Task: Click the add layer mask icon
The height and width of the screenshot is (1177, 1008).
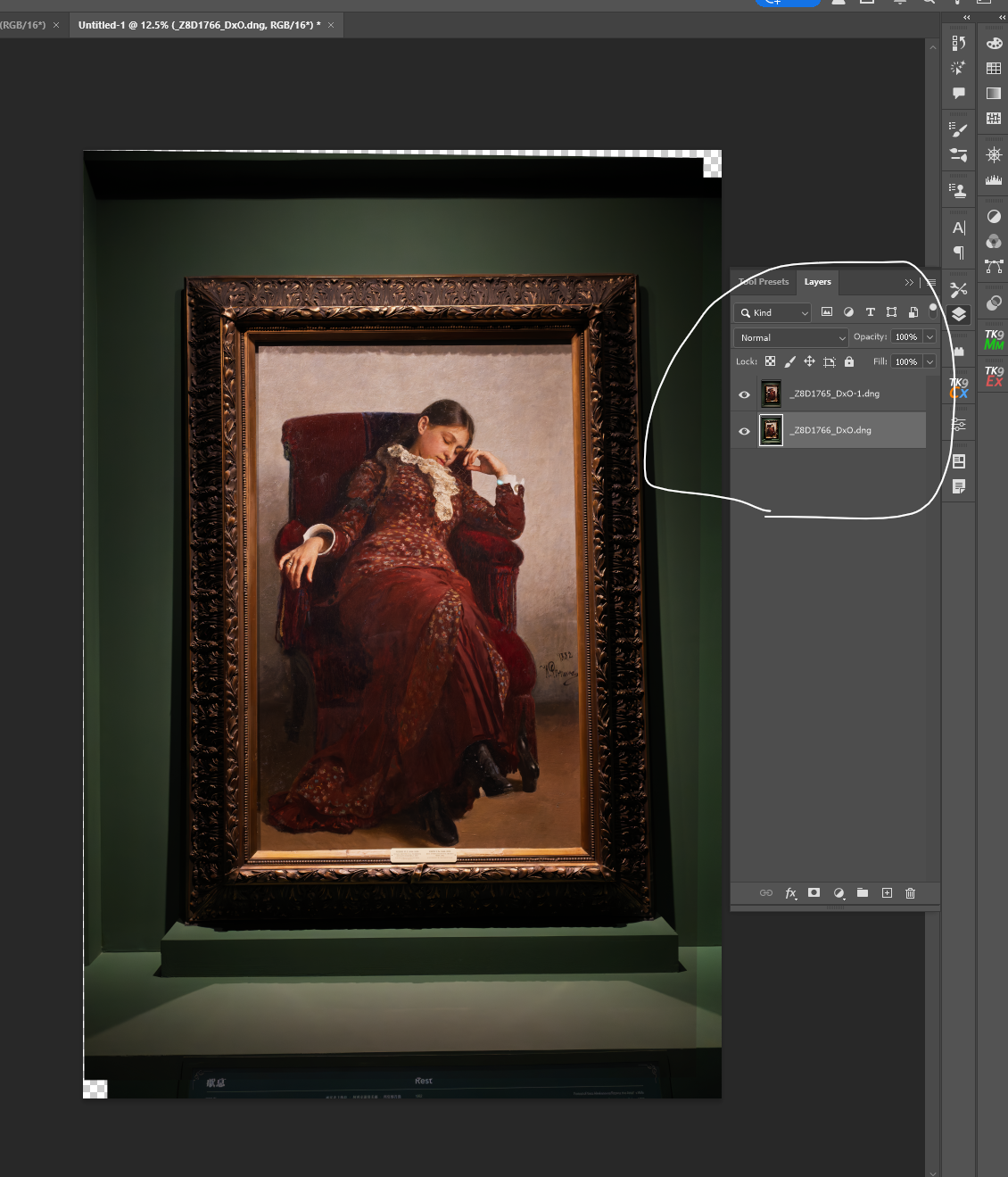Action: [814, 892]
